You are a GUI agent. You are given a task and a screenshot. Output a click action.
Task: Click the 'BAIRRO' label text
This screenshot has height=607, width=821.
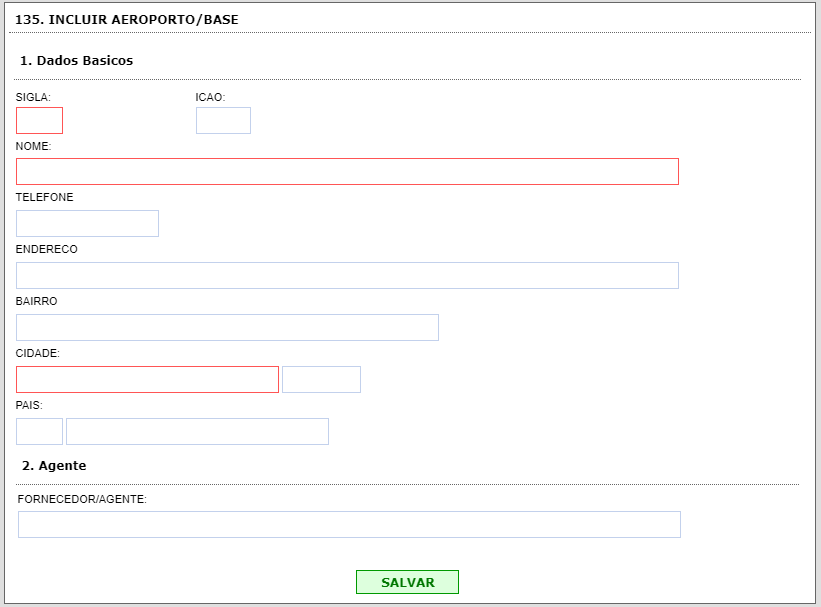pyautogui.click(x=37, y=302)
